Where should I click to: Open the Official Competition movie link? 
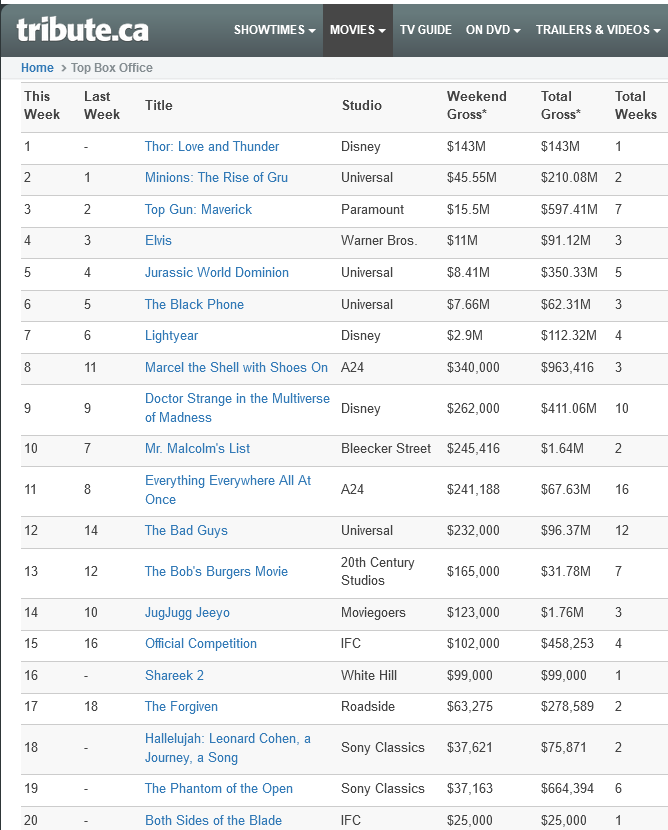tap(200, 644)
